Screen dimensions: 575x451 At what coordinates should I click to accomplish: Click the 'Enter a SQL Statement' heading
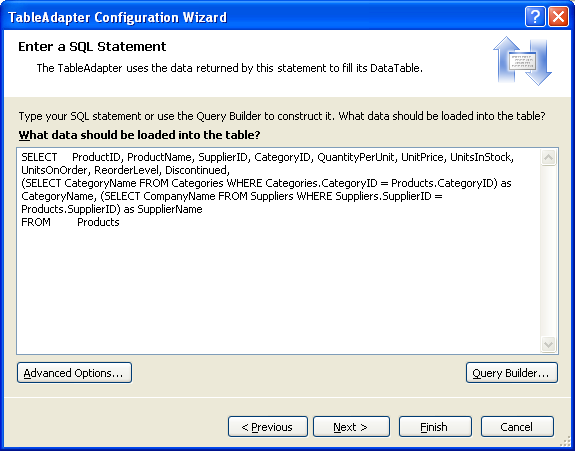click(92, 47)
